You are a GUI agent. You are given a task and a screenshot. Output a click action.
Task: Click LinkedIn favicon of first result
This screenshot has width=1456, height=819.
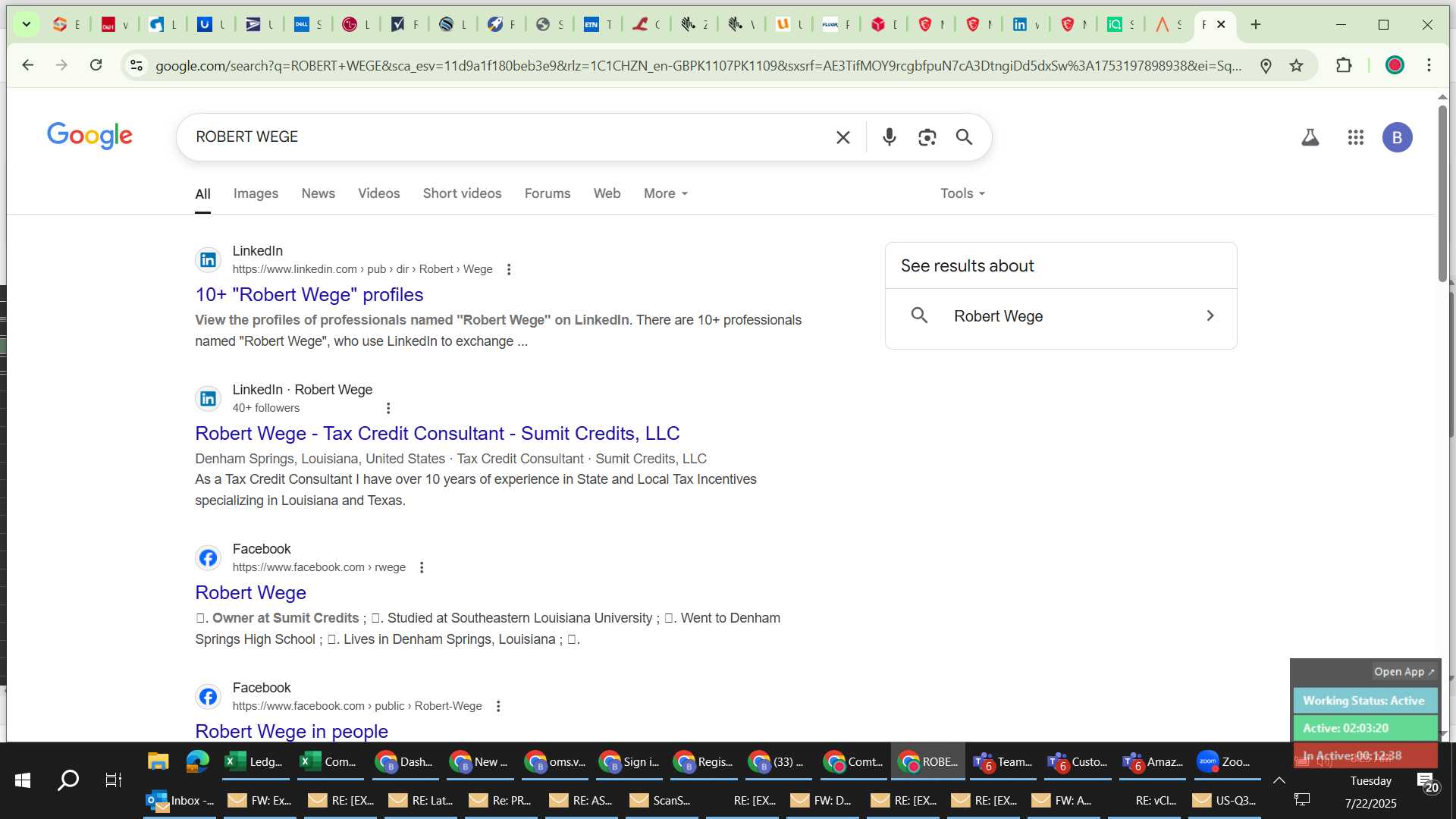tap(208, 260)
